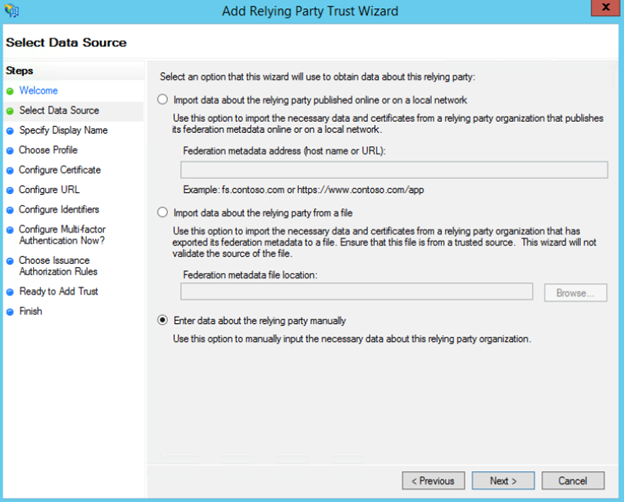The height and width of the screenshot is (502, 624).
Task: Click the Federation metadata file location field
Action: [x=356, y=292]
